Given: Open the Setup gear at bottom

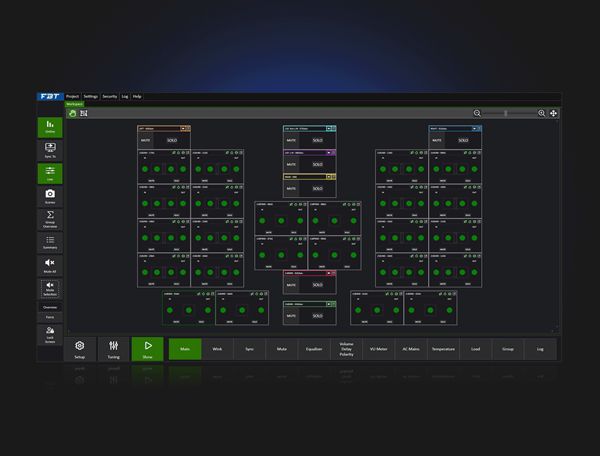Looking at the screenshot, I should click(80, 349).
